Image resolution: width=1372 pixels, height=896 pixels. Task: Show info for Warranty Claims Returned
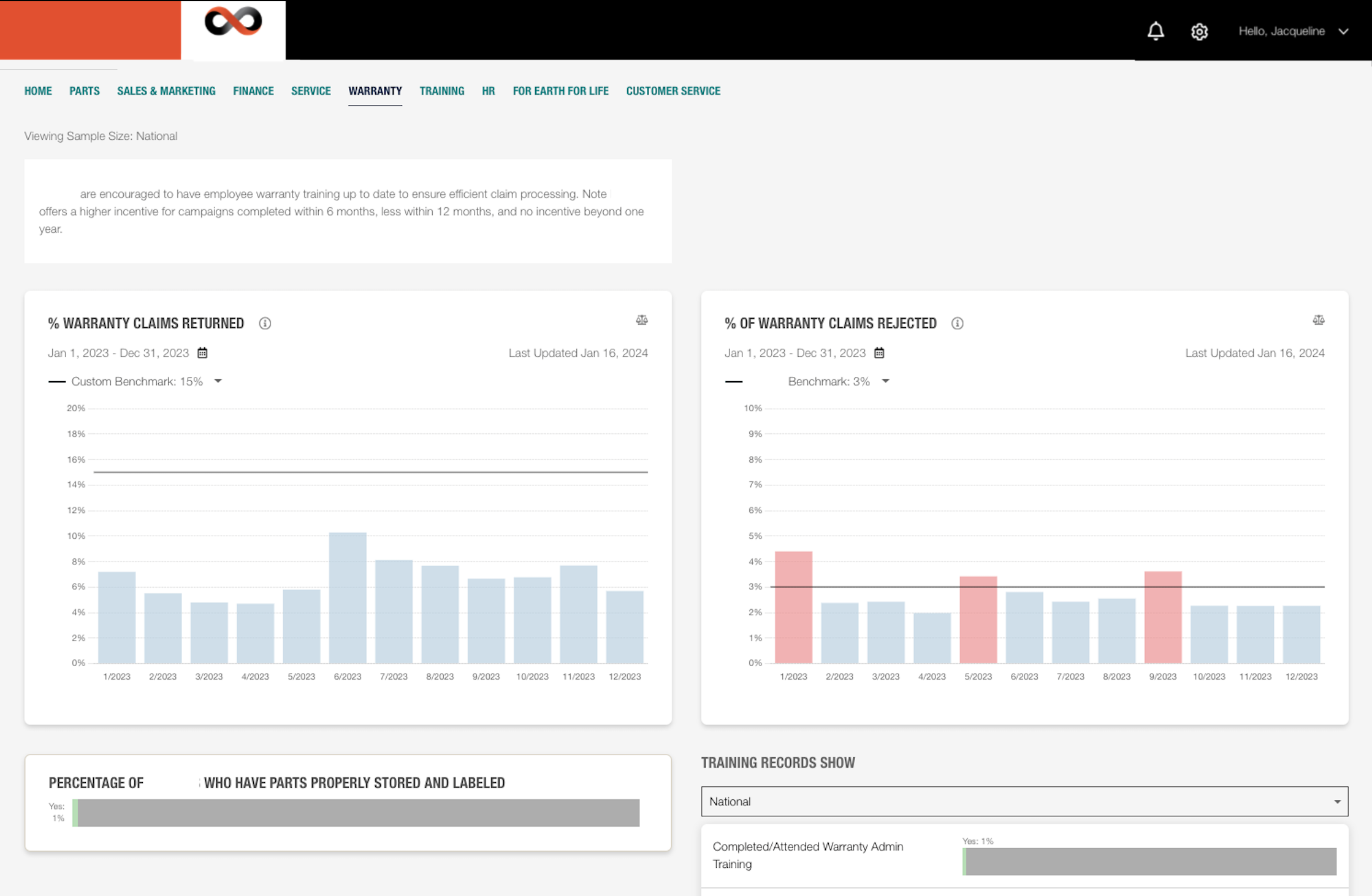265,323
